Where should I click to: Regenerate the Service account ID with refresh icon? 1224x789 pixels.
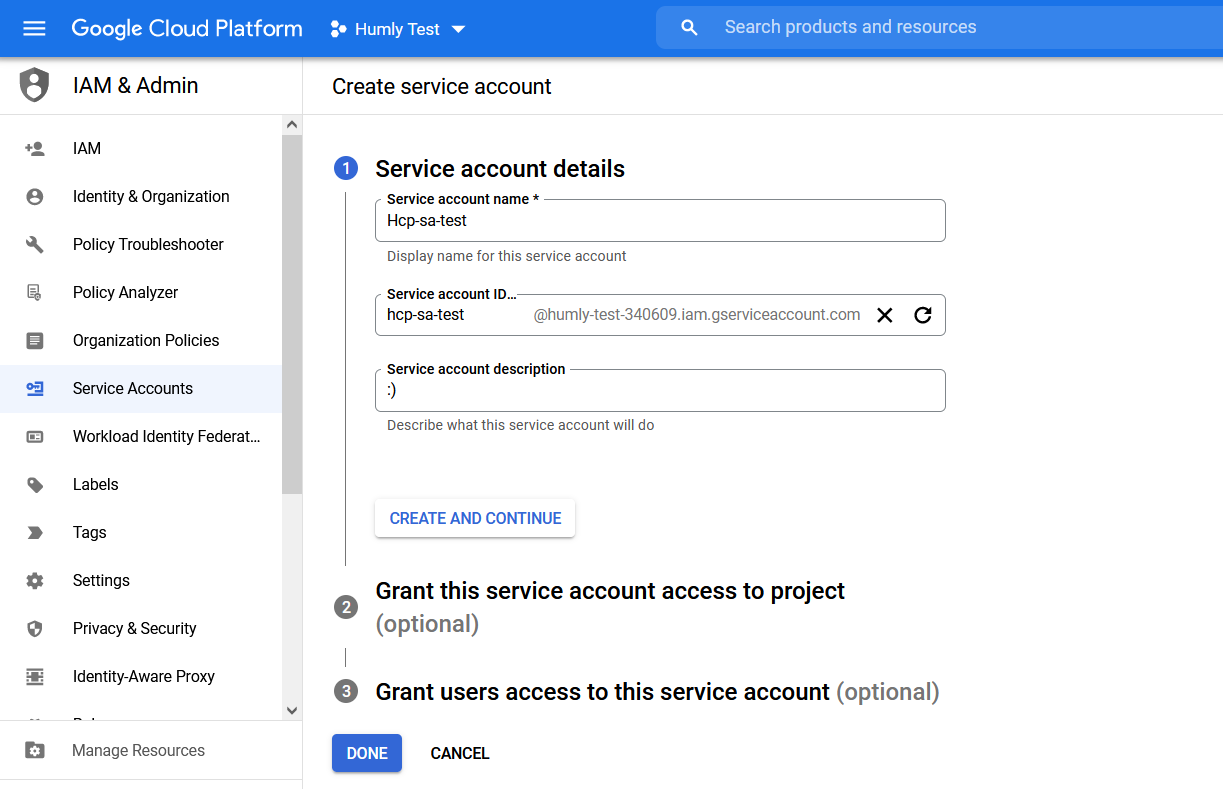tap(921, 314)
